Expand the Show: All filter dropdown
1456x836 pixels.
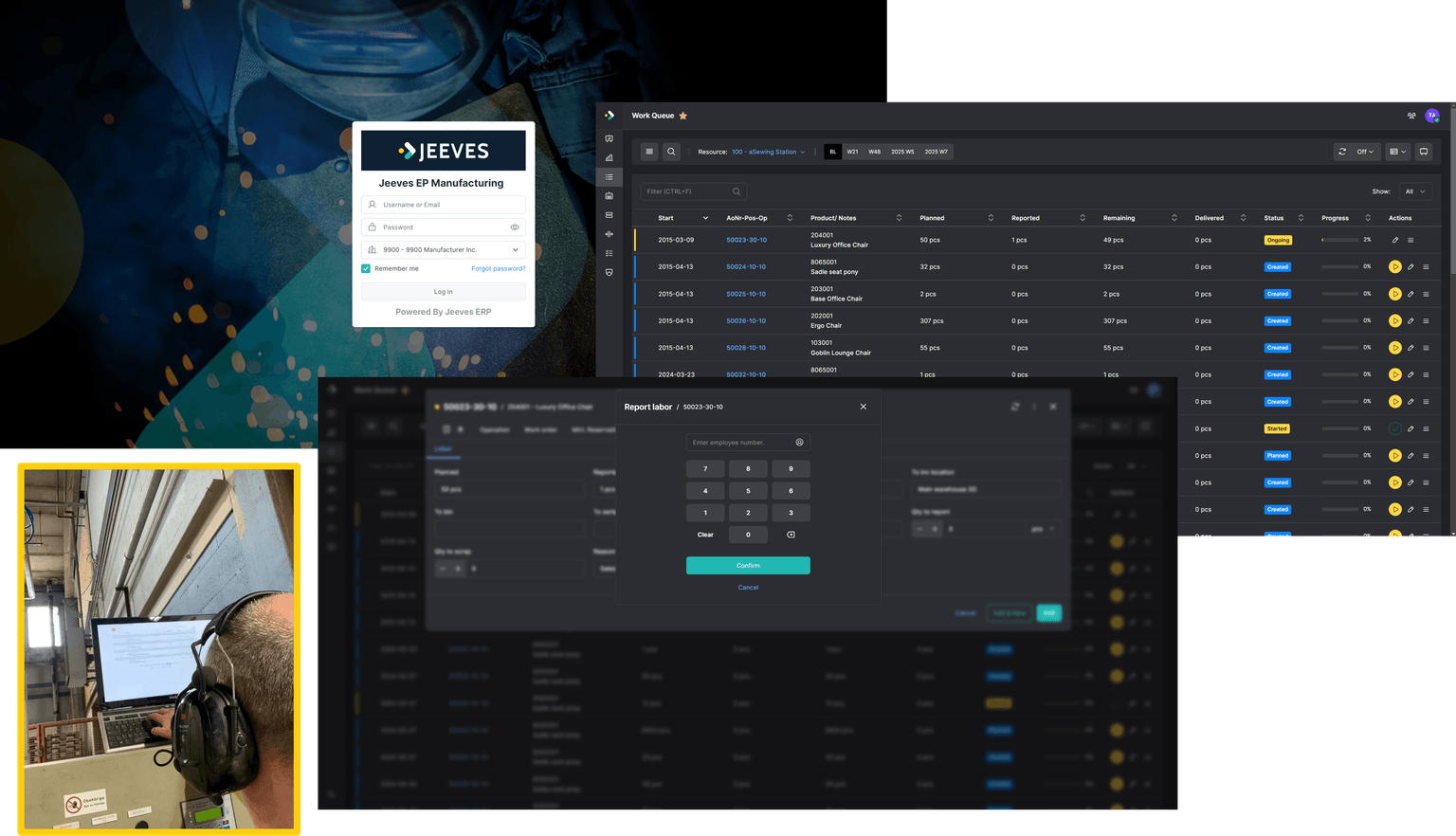[1414, 191]
